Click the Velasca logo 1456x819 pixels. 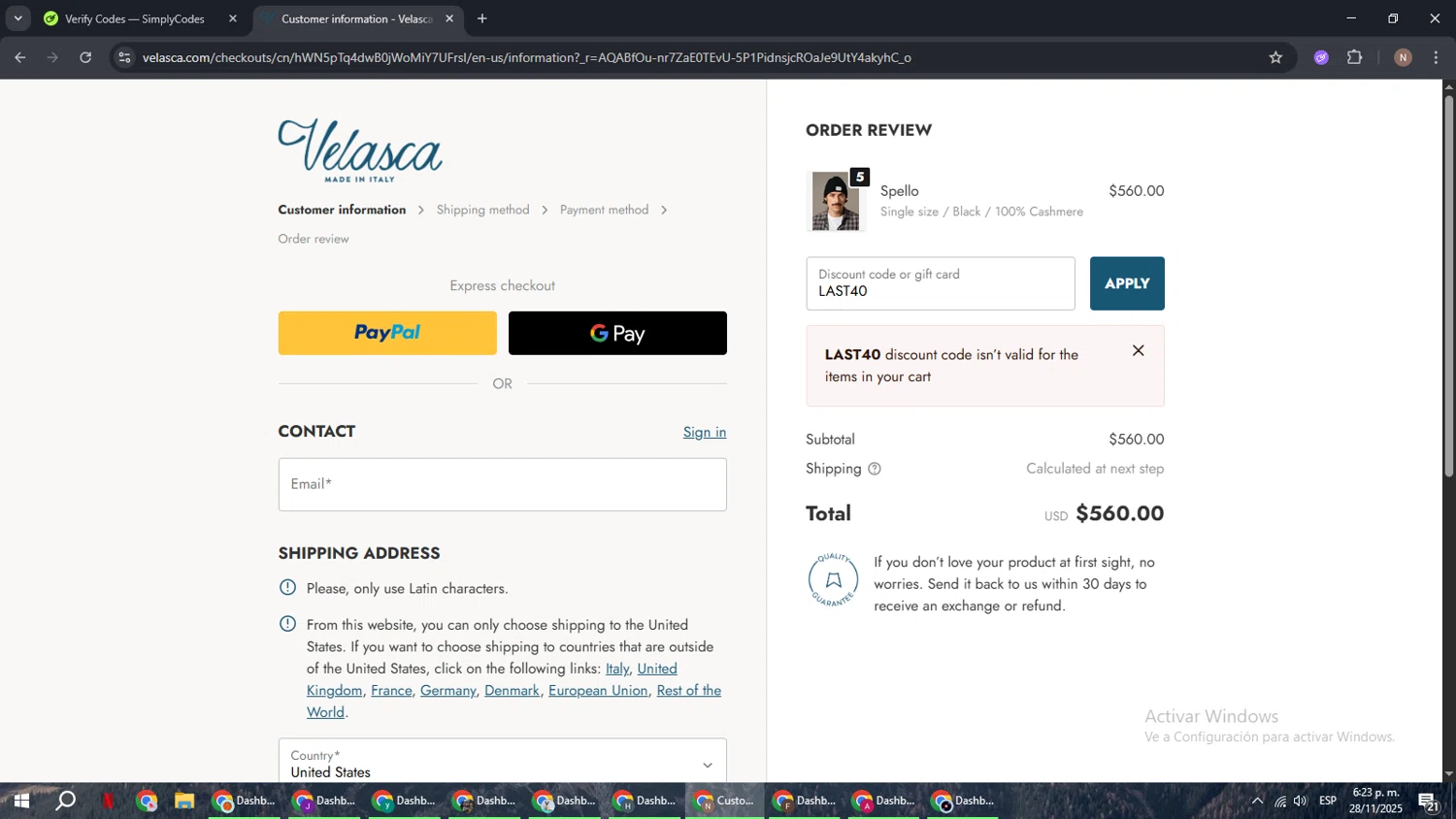[360, 149]
